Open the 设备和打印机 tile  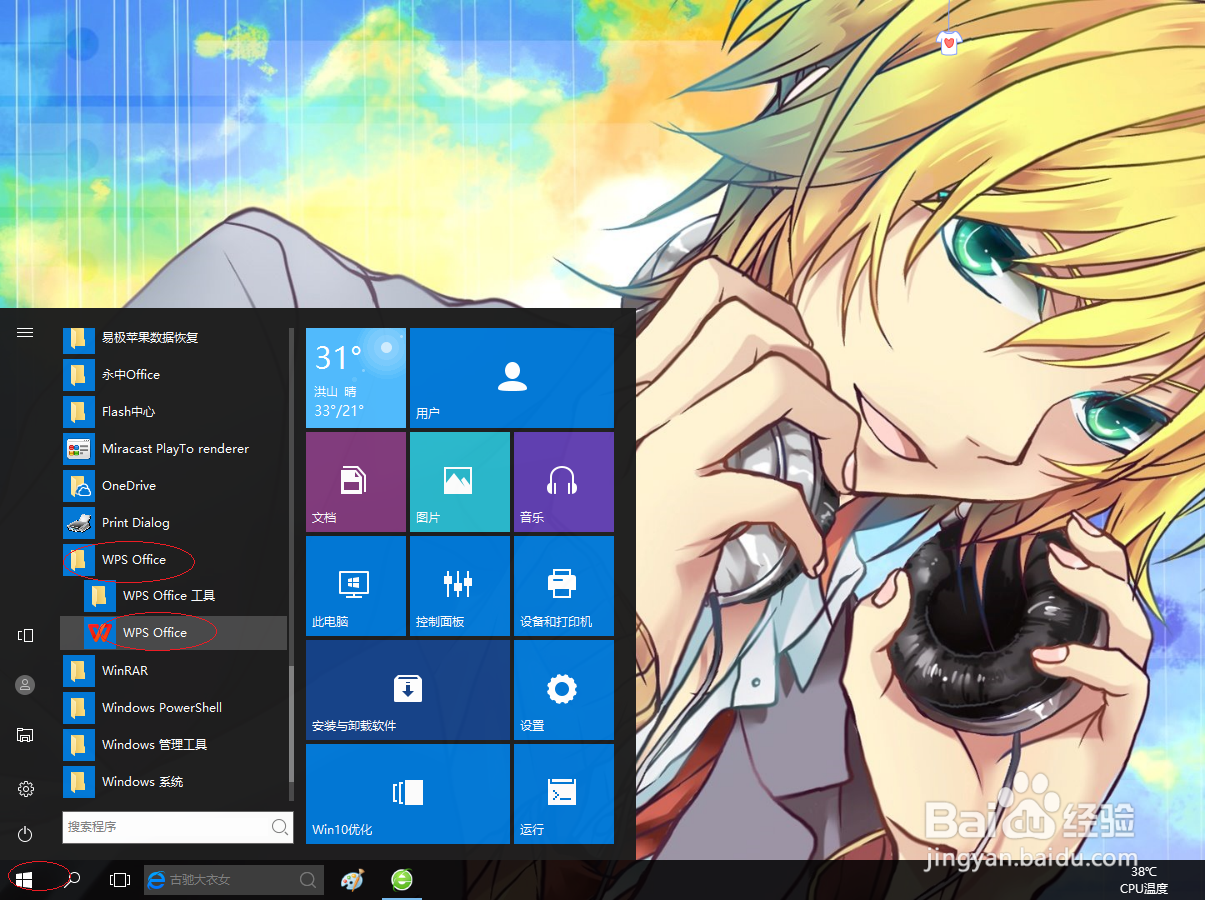(x=564, y=586)
